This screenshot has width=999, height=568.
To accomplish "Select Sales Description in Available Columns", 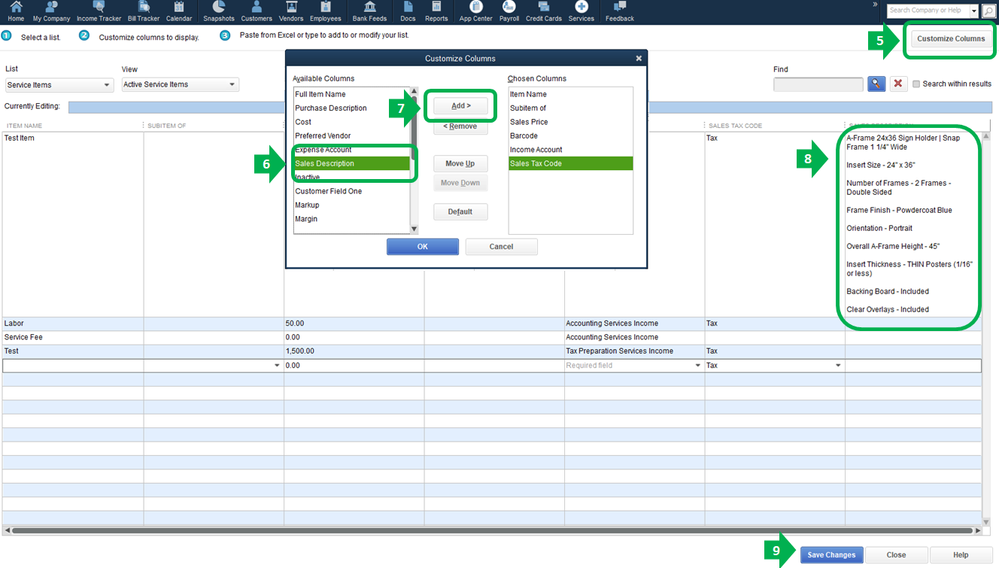I will click(351, 164).
